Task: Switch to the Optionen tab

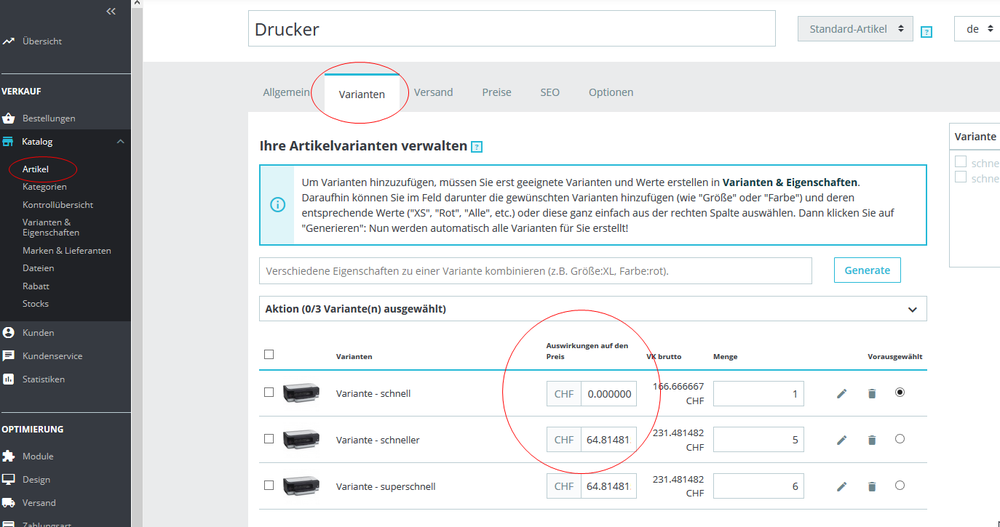Action: click(x=611, y=93)
